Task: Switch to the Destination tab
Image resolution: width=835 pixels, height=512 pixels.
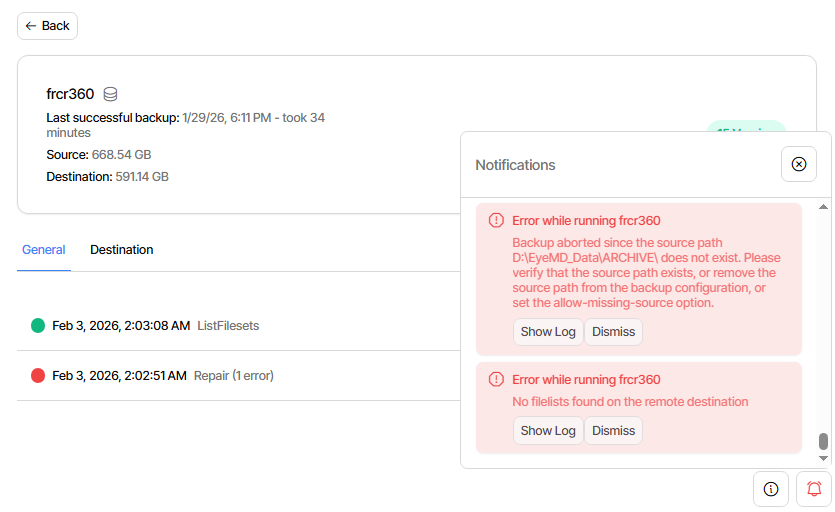Action: pos(122,250)
